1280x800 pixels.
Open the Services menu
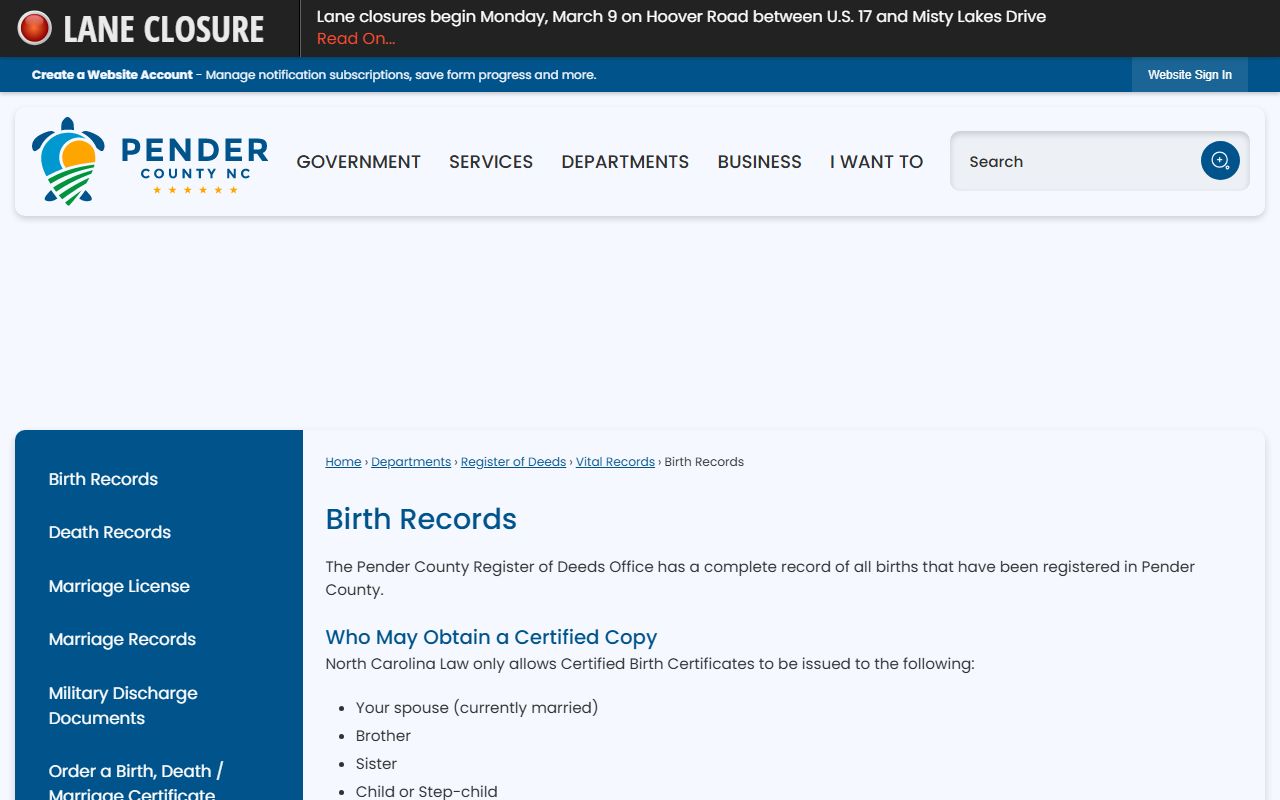[x=491, y=162]
